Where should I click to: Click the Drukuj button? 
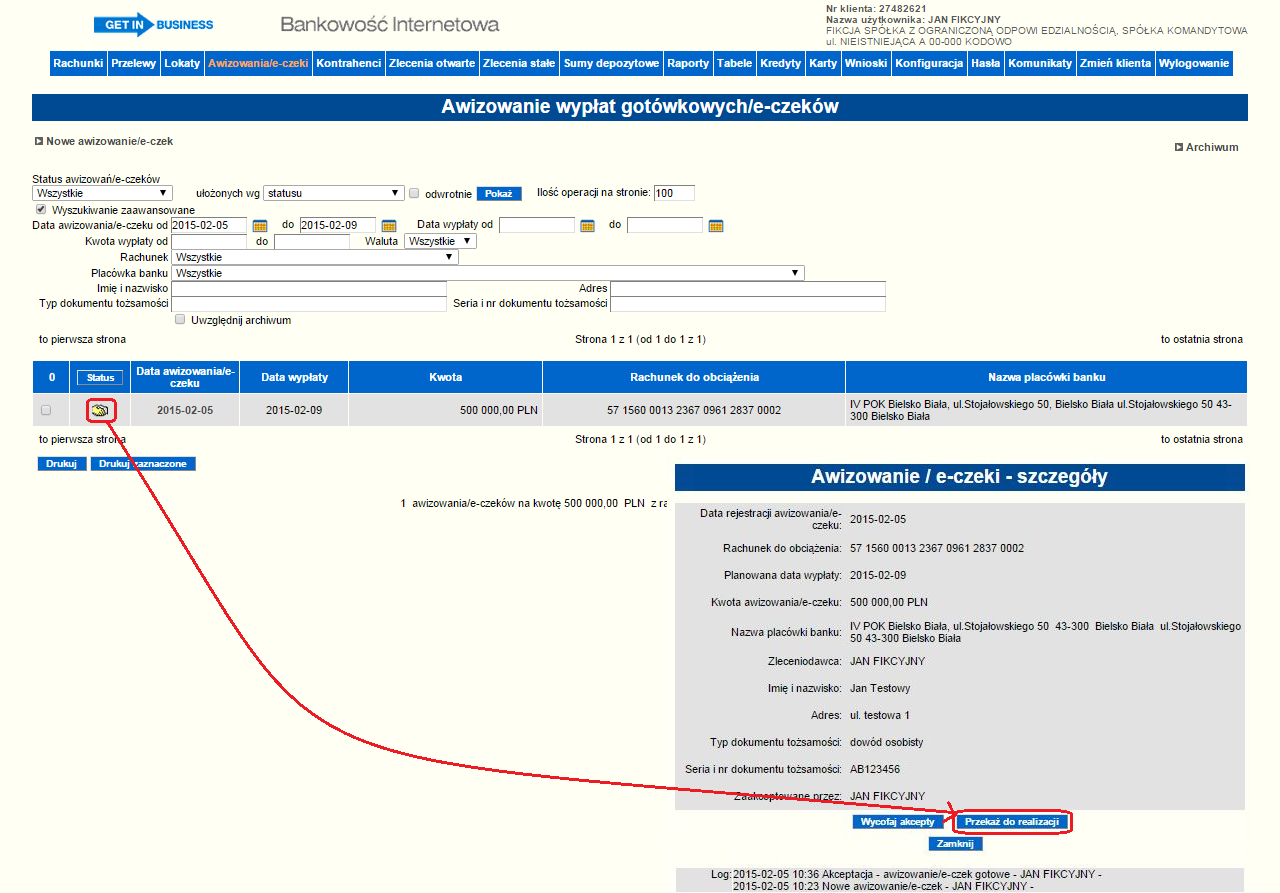point(62,464)
